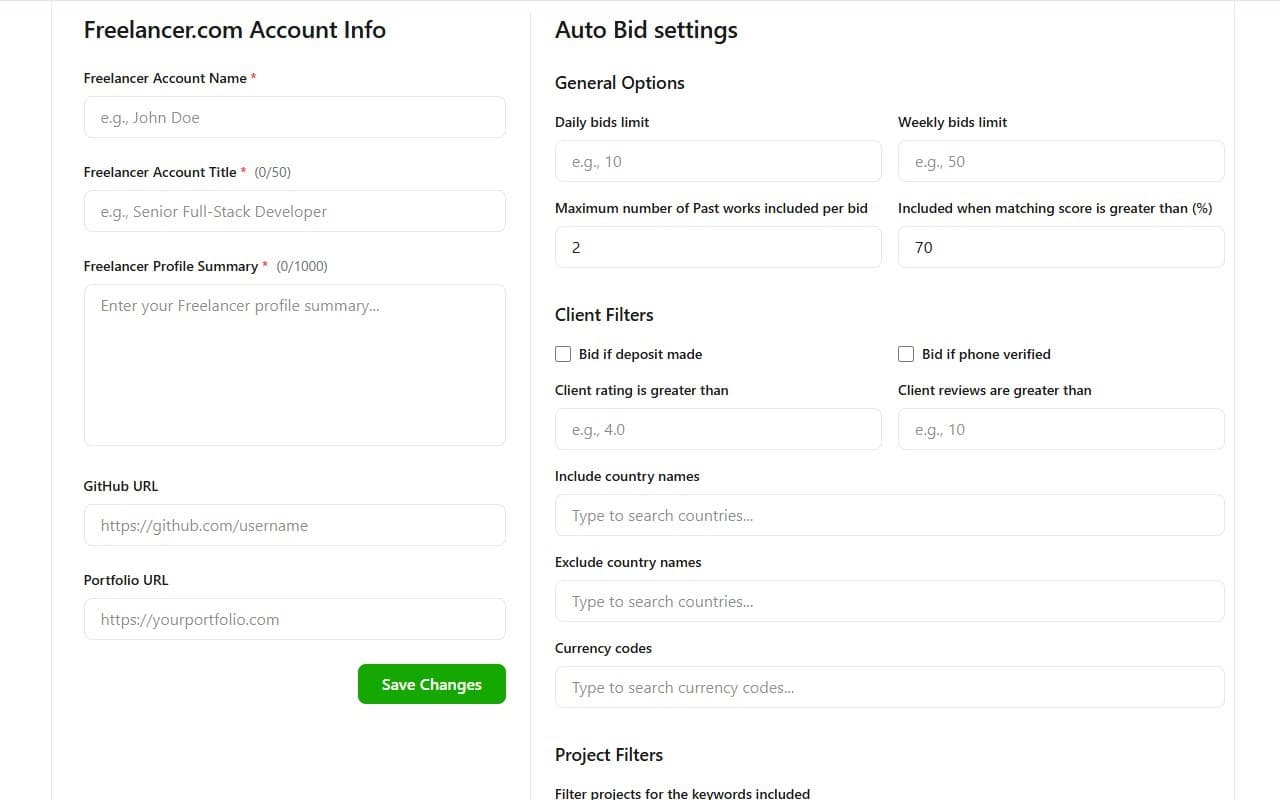Select the GitHub URL input

click(294, 525)
